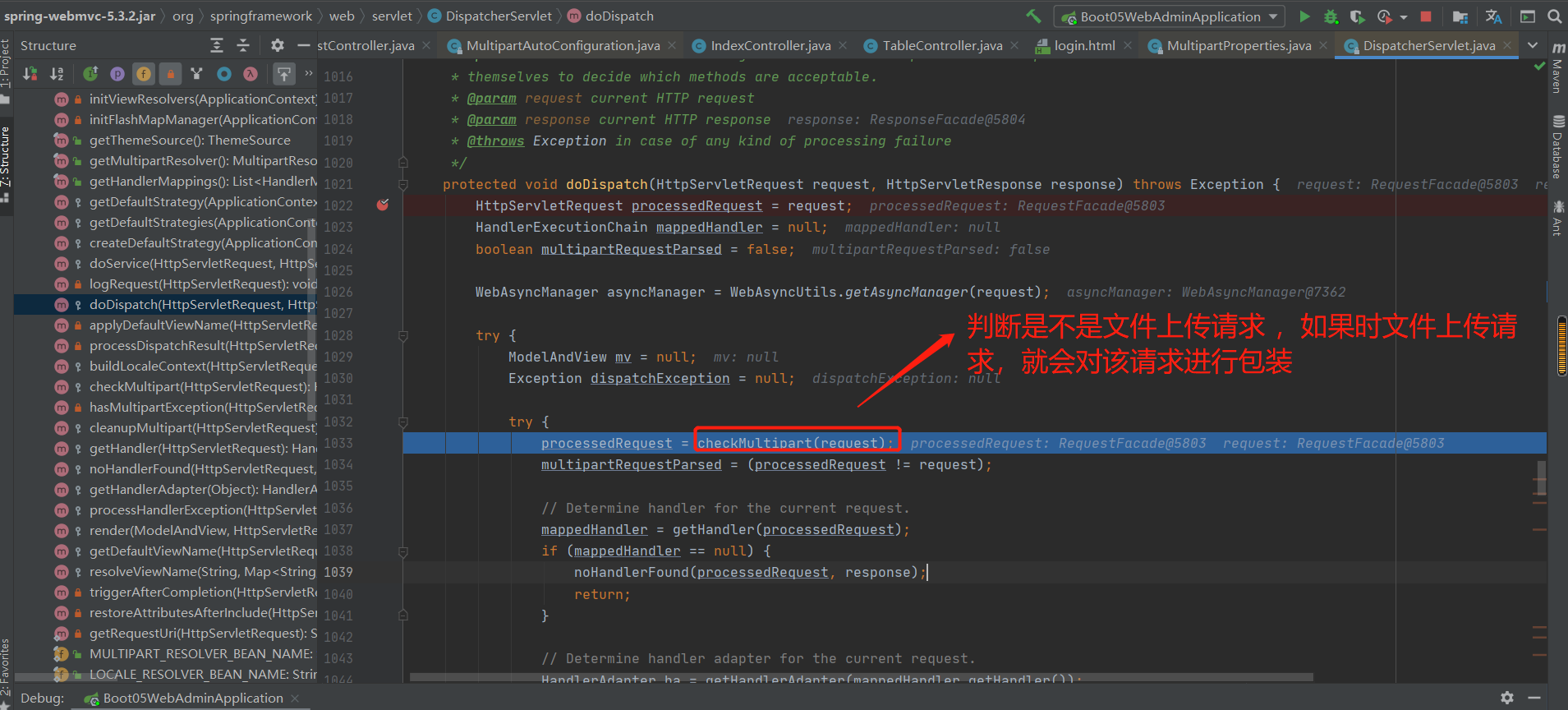Open Project Structure dialog icon

[1460, 16]
